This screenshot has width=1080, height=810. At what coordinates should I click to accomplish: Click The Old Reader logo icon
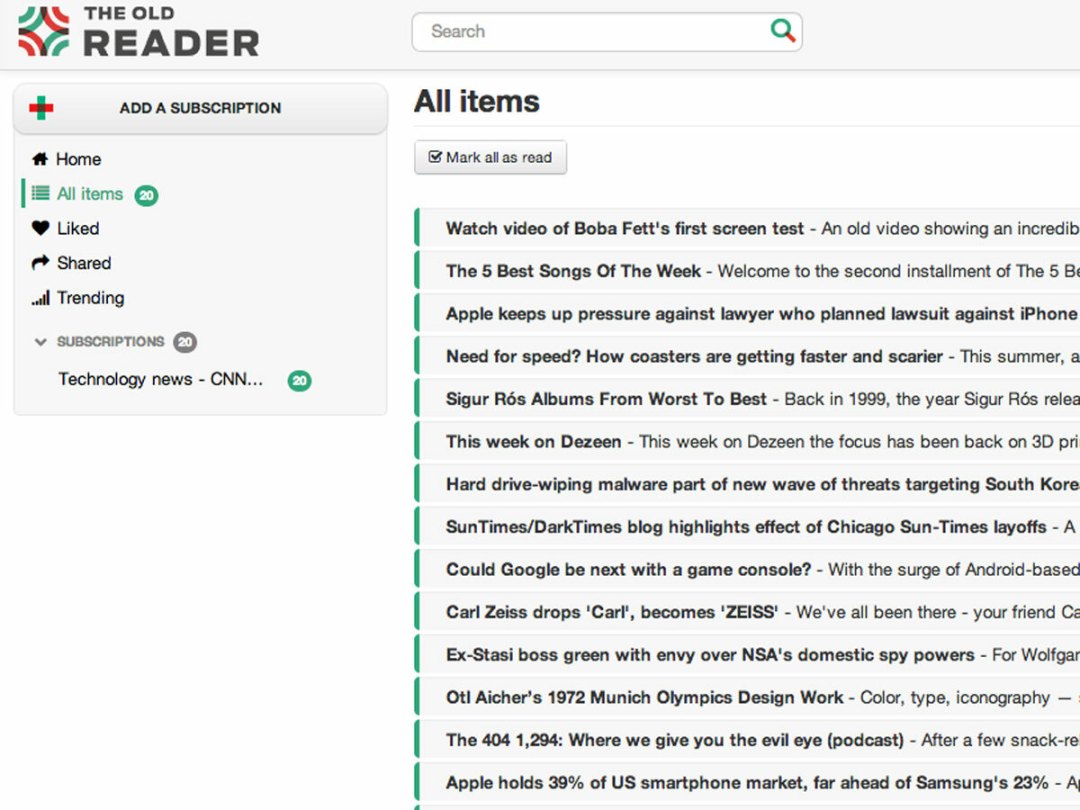coord(43,31)
